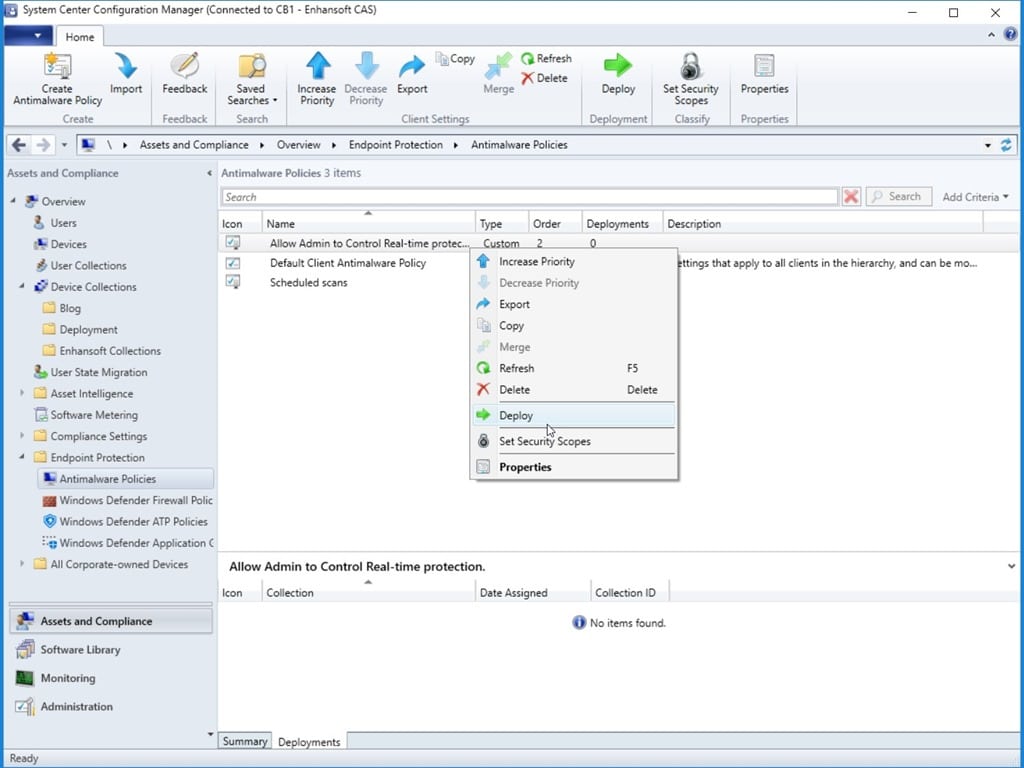Collapse the ribbon with the arrow
The width and height of the screenshot is (1024, 768).
coord(991,35)
